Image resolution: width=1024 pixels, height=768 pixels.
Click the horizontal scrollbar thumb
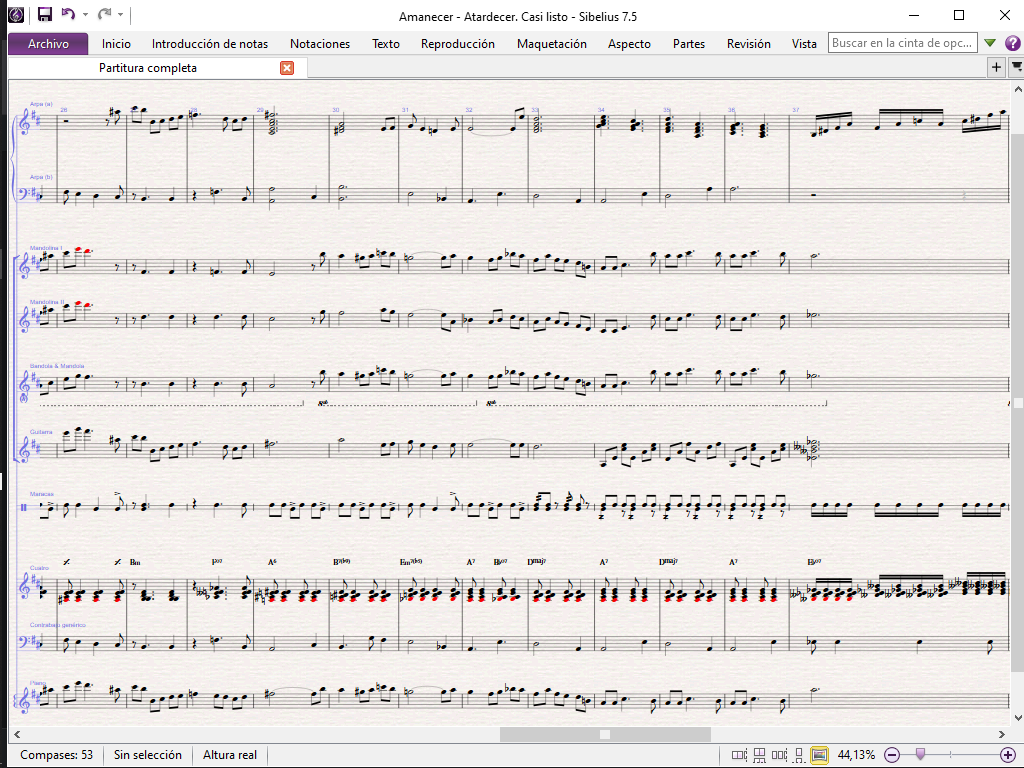tap(605, 735)
